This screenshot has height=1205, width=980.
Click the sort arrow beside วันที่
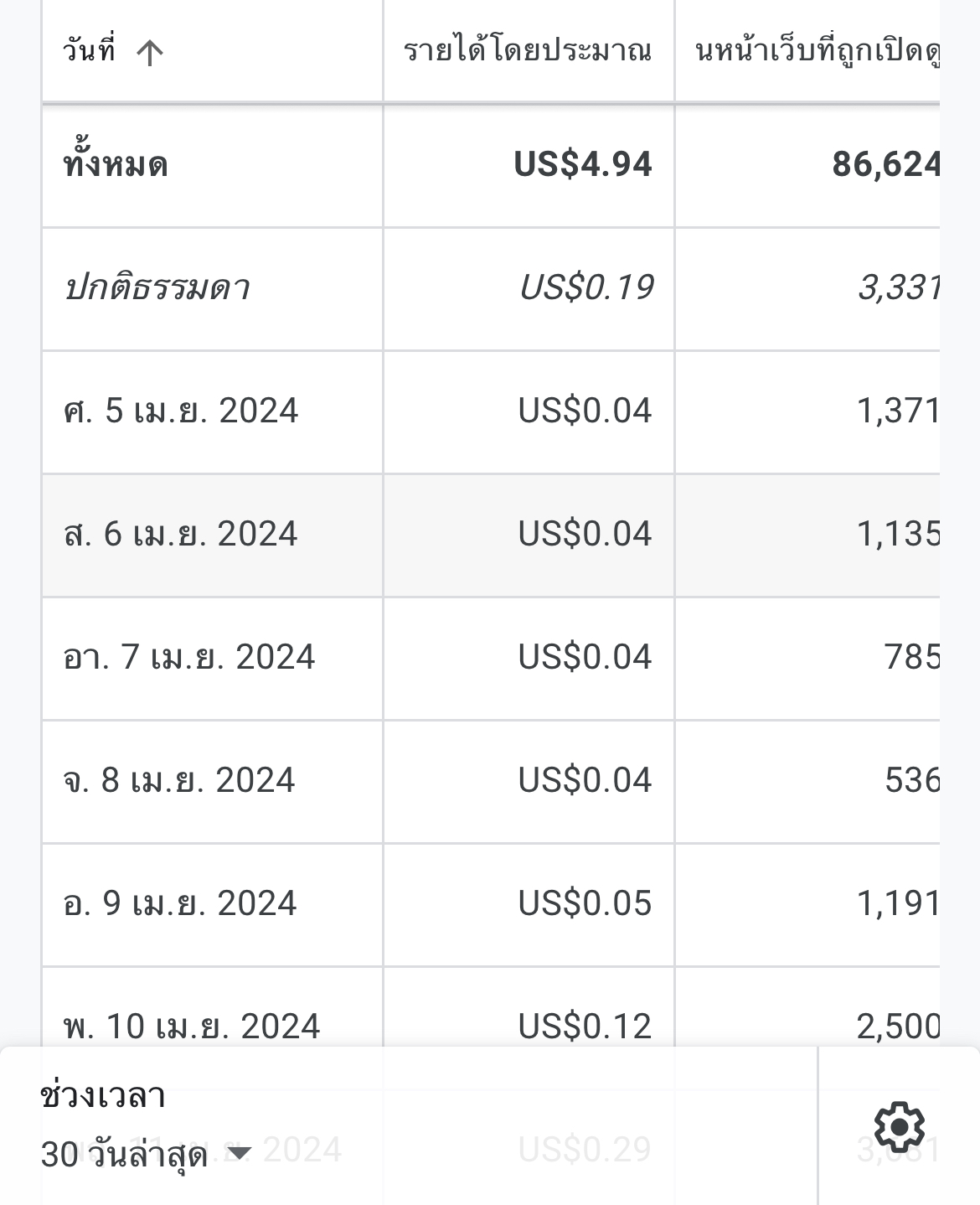(149, 53)
